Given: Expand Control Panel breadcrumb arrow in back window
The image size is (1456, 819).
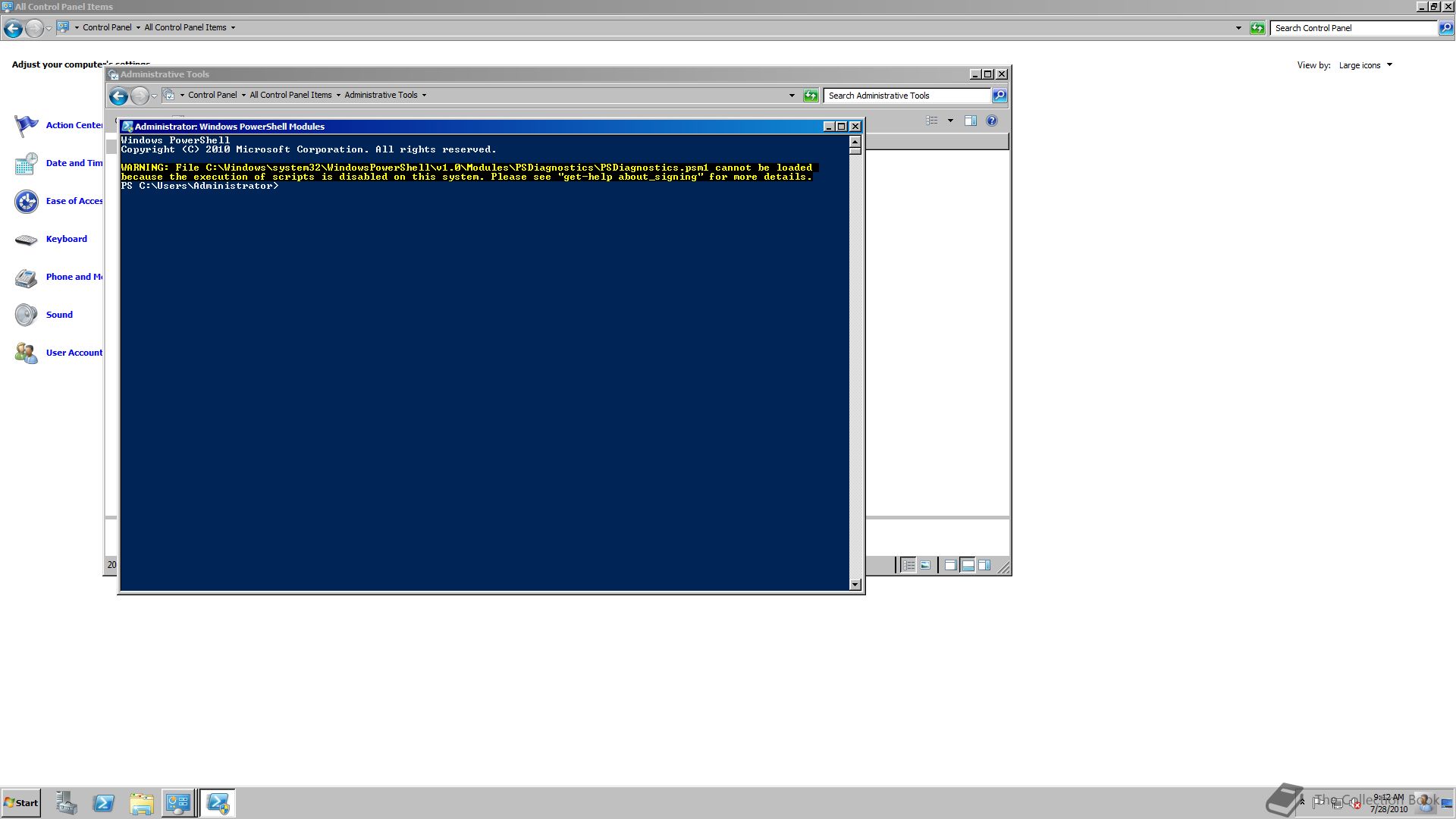Looking at the screenshot, I should coord(138,28).
